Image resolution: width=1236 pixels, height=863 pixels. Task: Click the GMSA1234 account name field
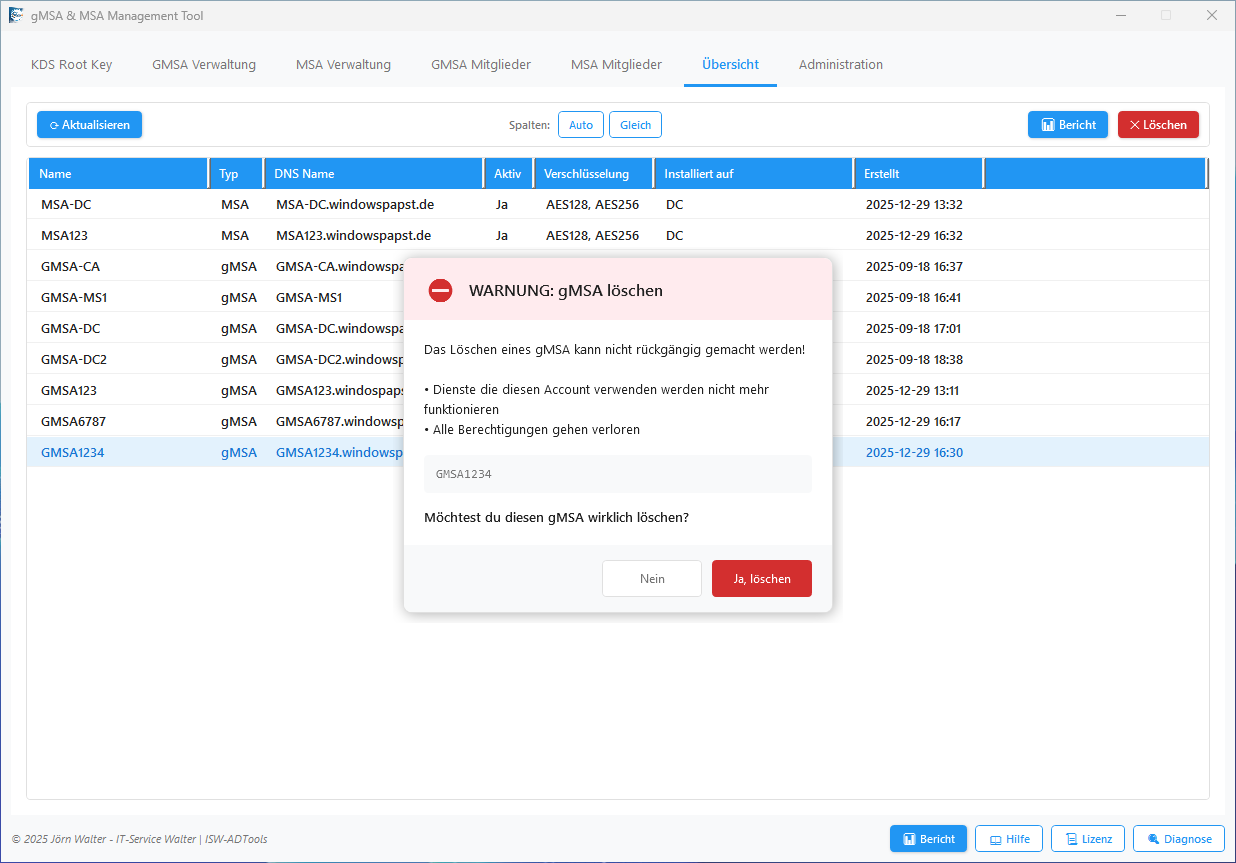(617, 474)
